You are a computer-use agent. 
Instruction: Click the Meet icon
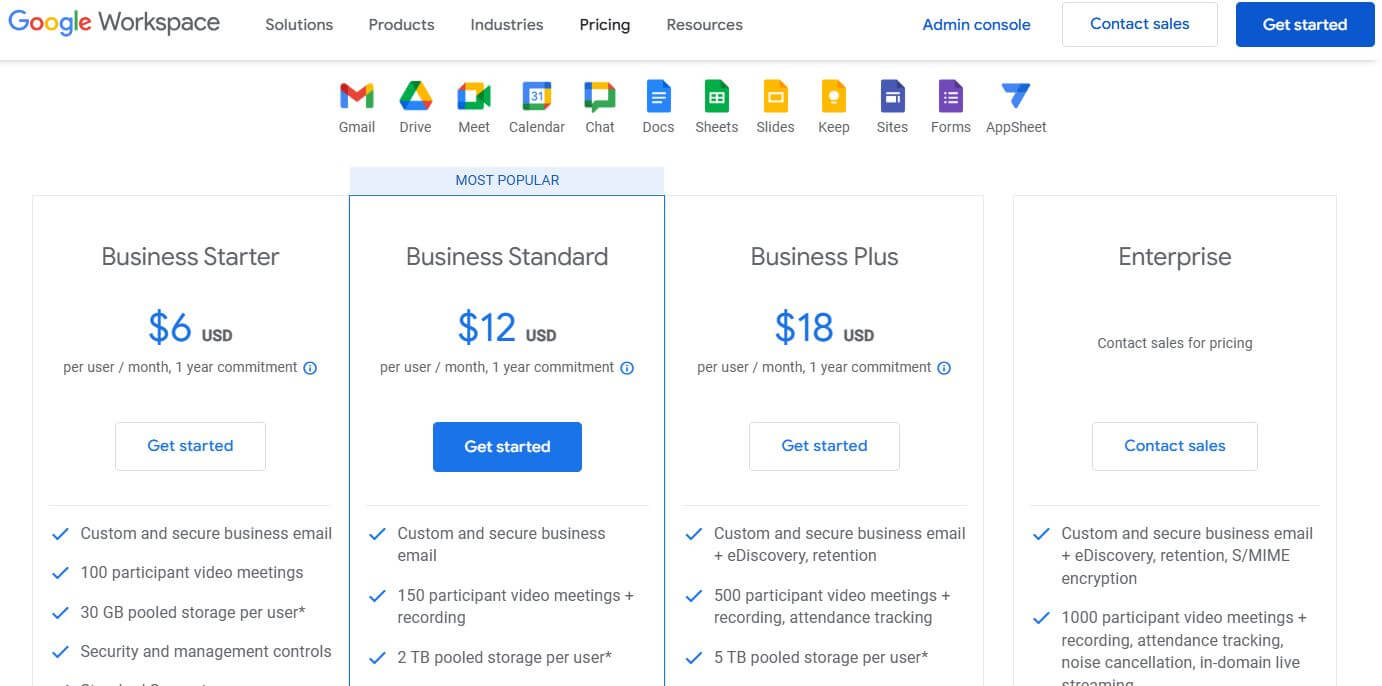click(473, 97)
